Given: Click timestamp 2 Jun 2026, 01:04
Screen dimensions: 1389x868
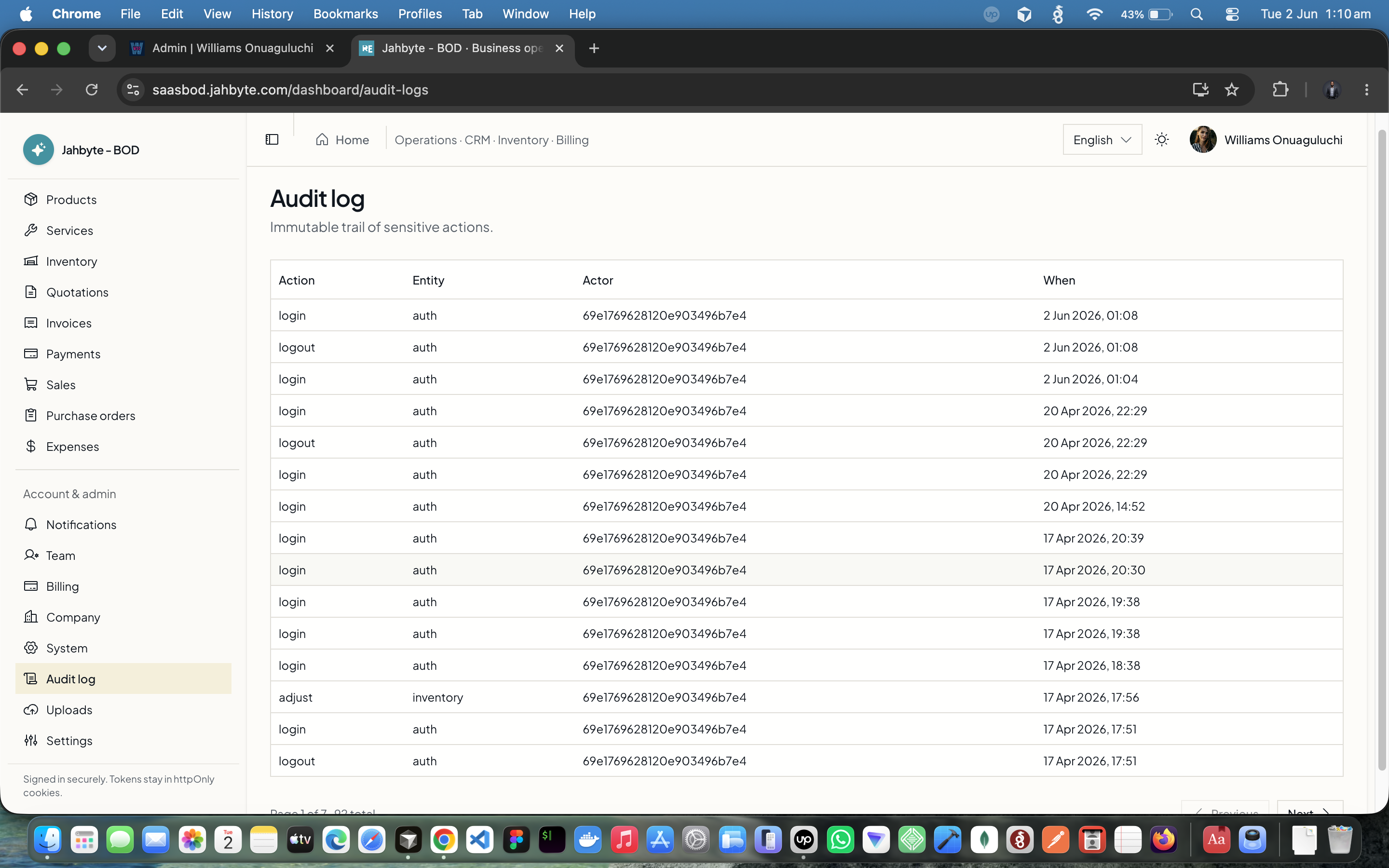Looking at the screenshot, I should (1090, 379).
